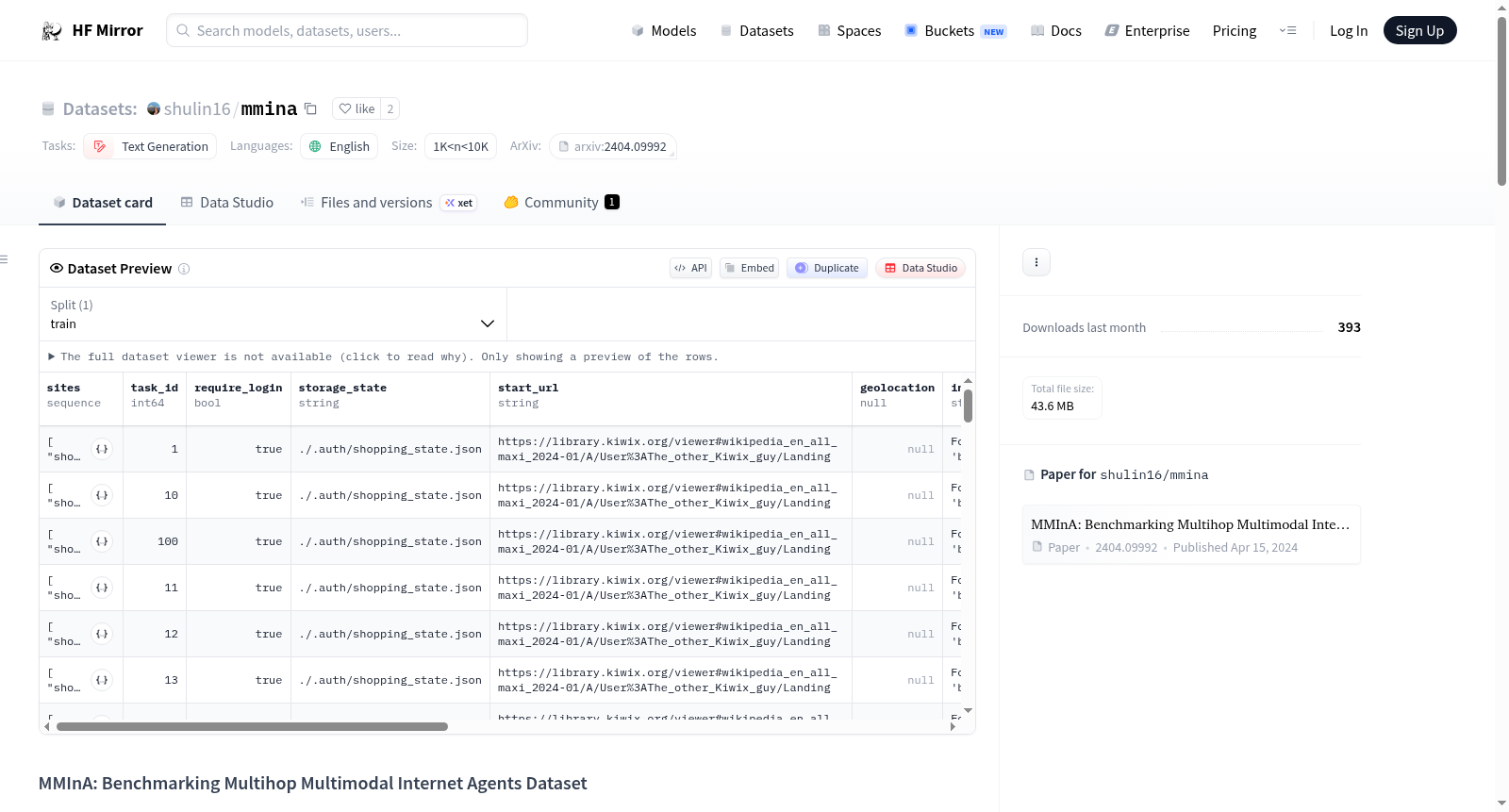
Task: Click the 1K<n<10K size tag
Action: [x=460, y=146]
